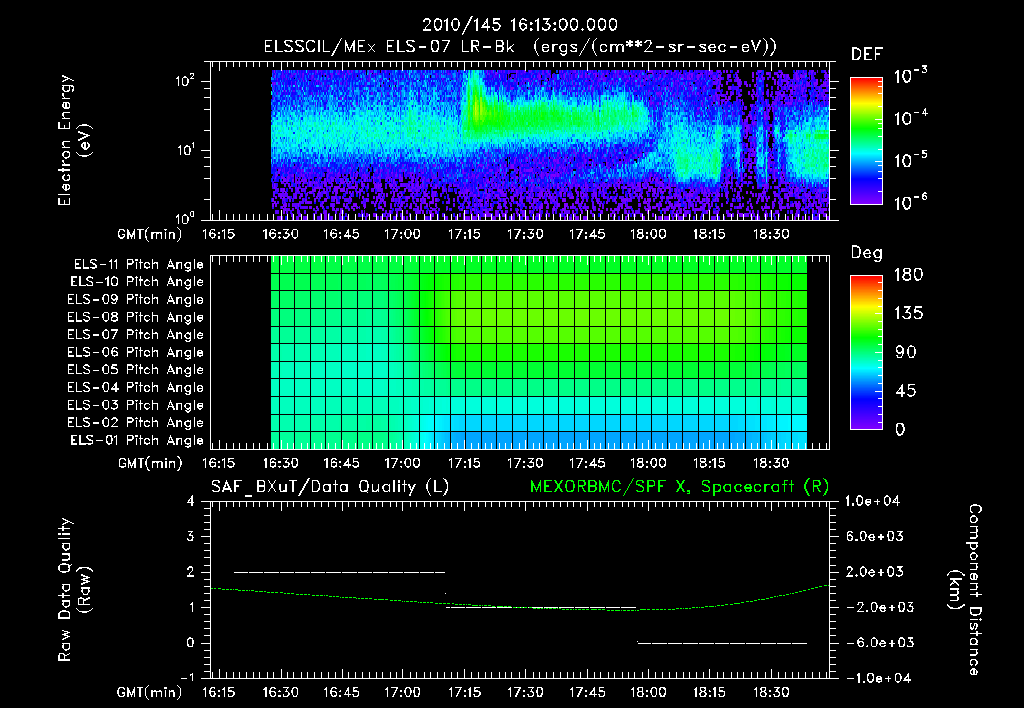This screenshot has width=1024, height=708.
Task: Click the 10^-3 tick on DEF scale
Action: click(911, 76)
